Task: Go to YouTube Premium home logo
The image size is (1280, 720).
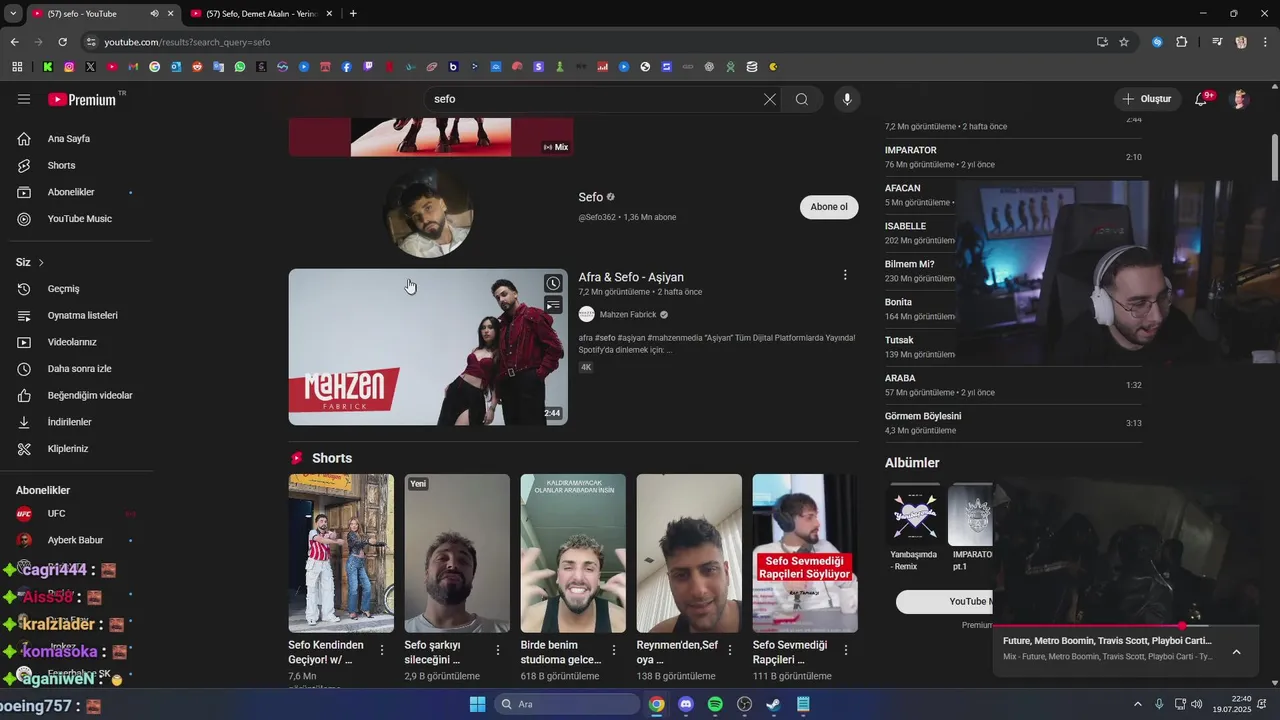Action: tap(82, 99)
